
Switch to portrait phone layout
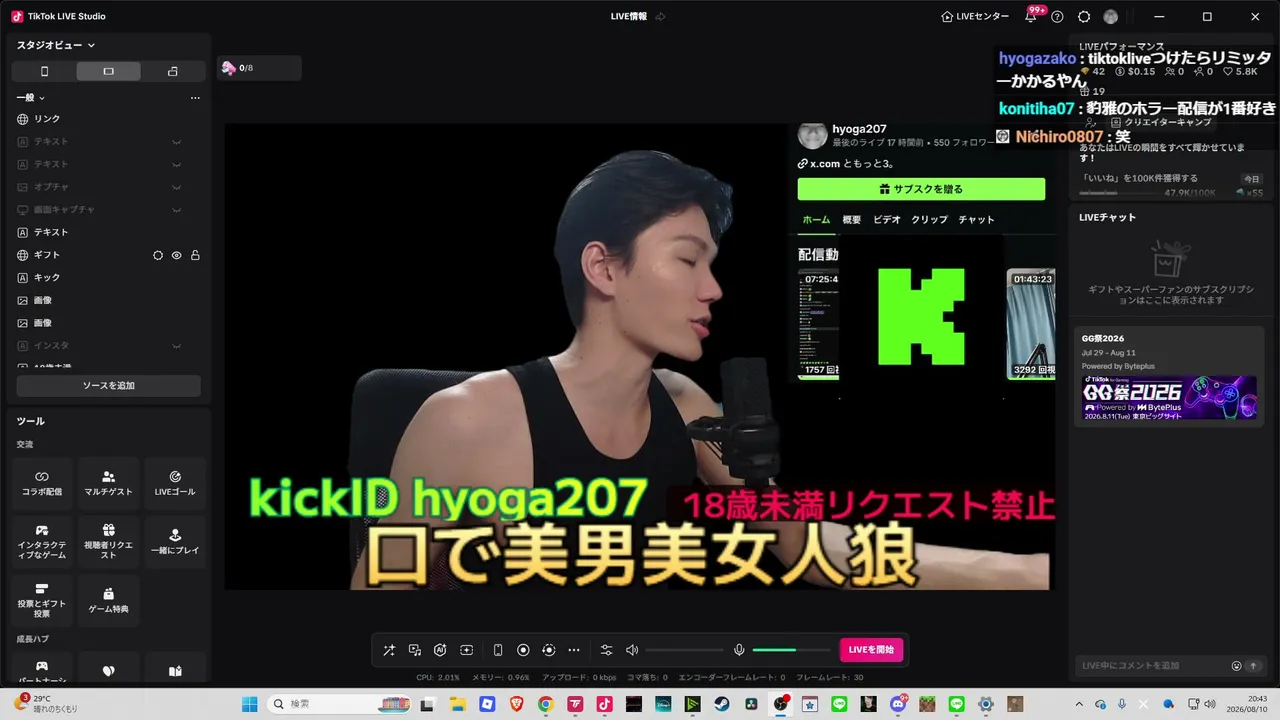[44, 71]
